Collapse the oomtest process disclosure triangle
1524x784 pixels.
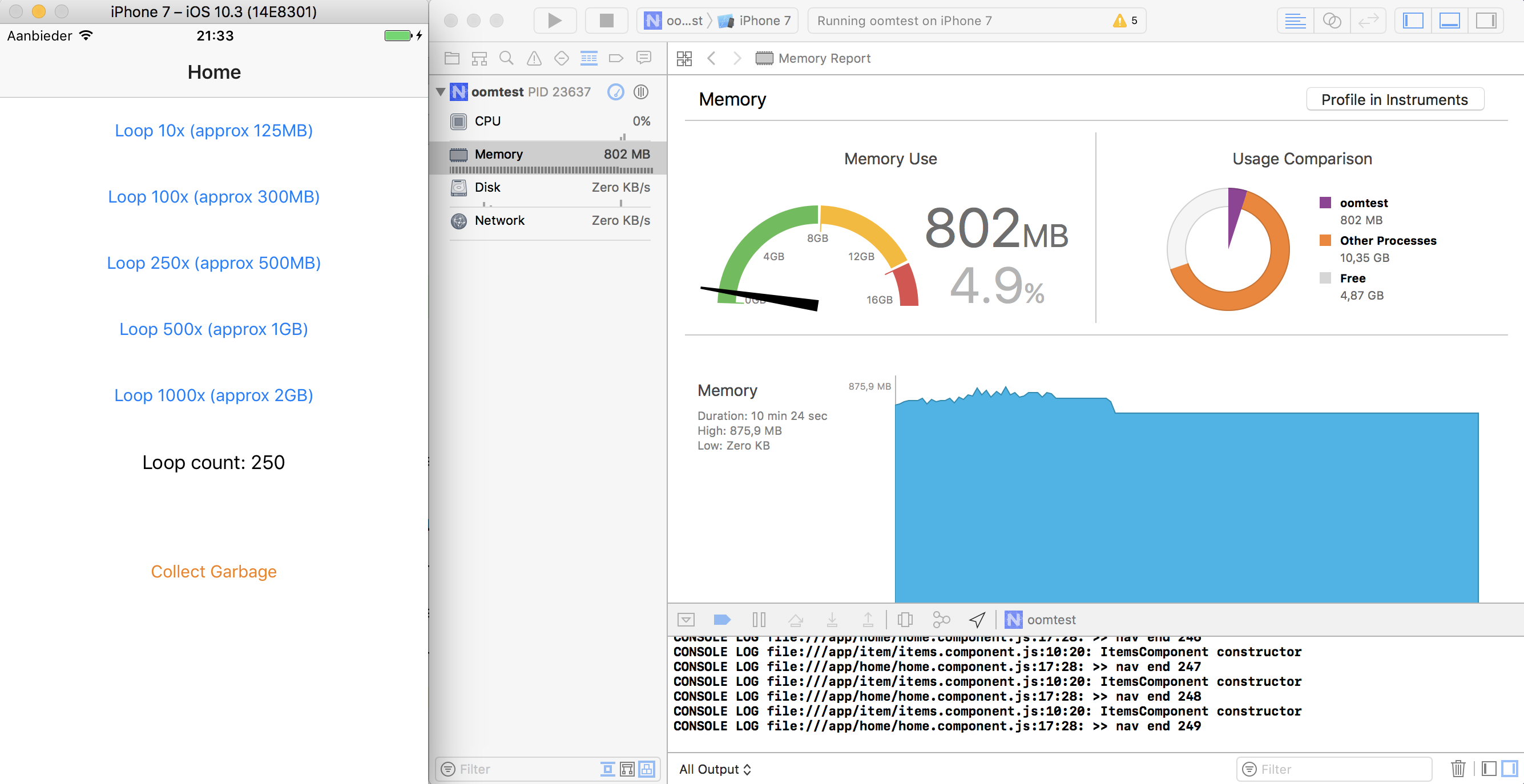tap(441, 92)
